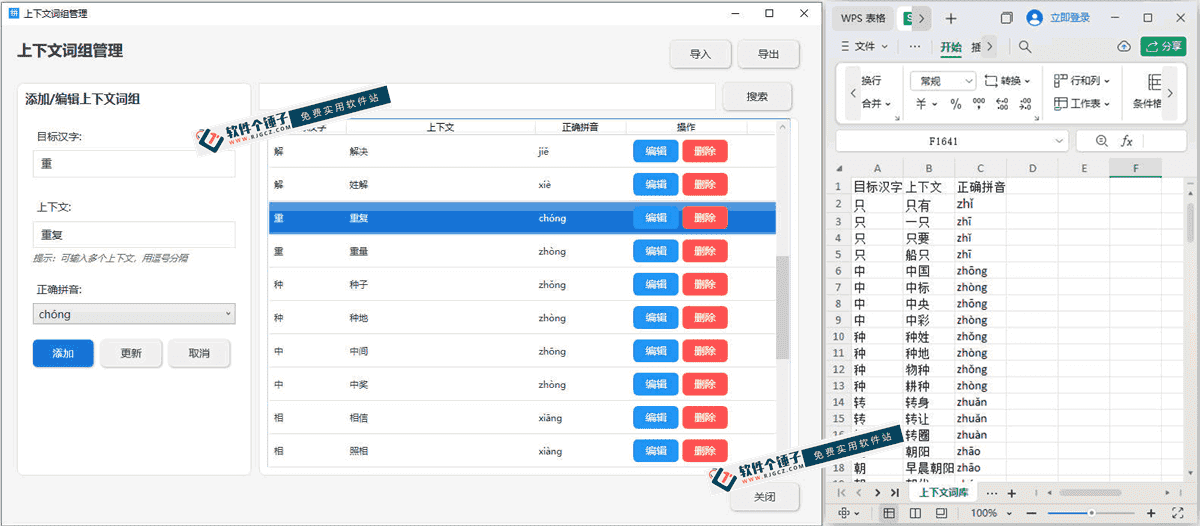
Task: Click the fx insert function icon
Action: click(x=1127, y=141)
